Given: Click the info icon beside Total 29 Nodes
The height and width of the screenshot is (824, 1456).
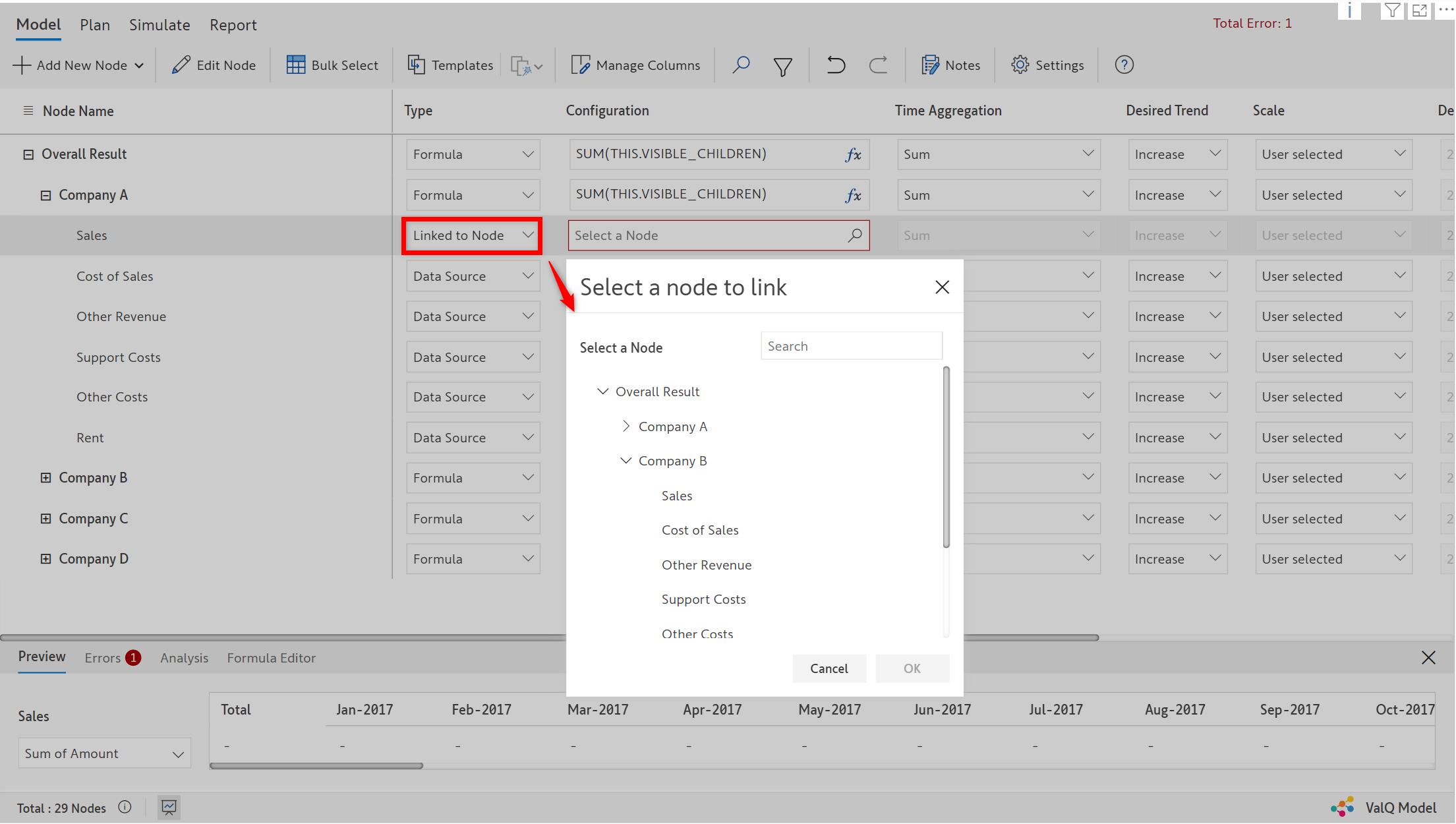Looking at the screenshot, I should pos(125,807).
